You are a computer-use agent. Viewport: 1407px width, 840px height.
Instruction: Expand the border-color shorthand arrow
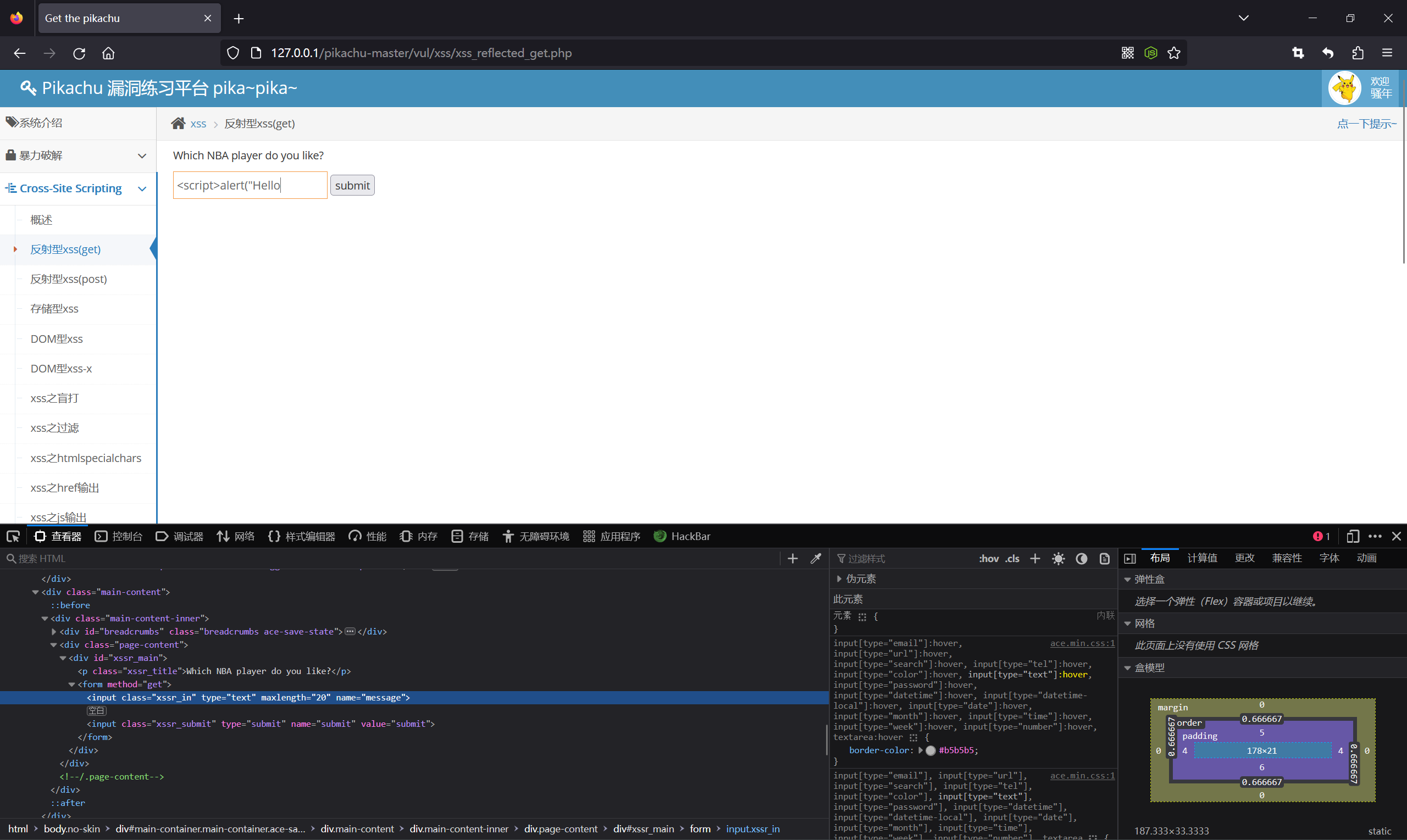(920, 750)
